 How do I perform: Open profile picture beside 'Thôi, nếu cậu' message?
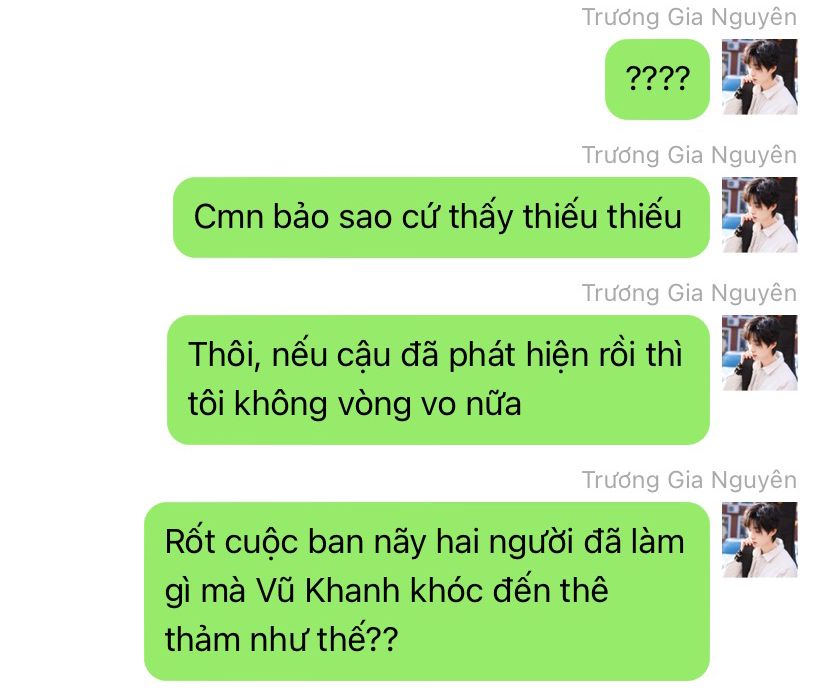pyautogui.click(x=759, y=353)
